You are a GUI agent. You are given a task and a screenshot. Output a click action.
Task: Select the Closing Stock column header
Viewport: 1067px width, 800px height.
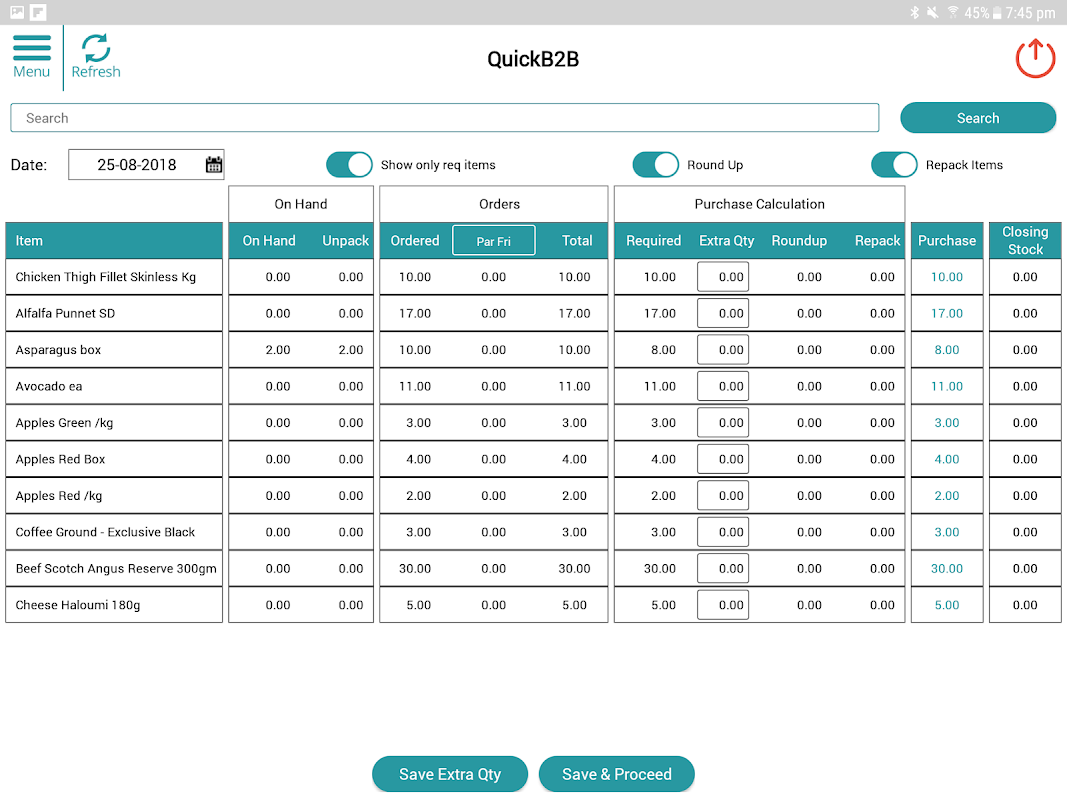1025,241
